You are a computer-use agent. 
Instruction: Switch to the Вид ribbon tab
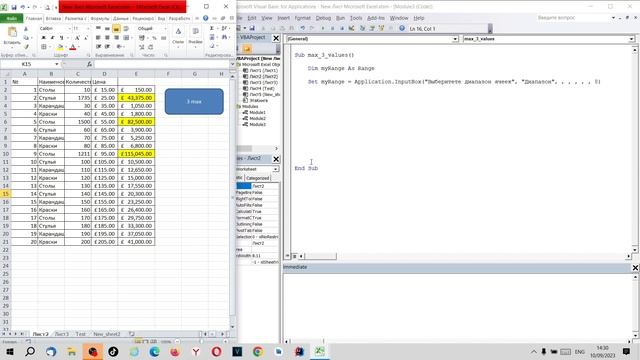[x=162, y=18]
